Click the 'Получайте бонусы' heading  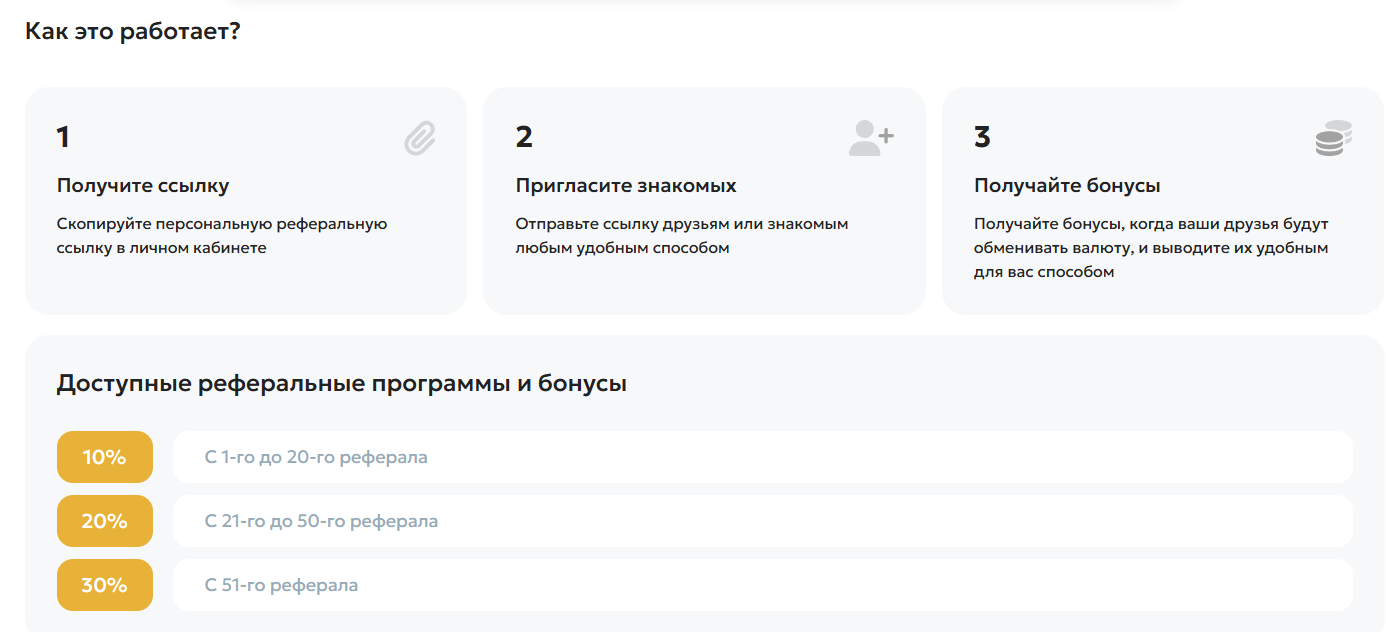pyautogui.click(x=1066, y=186)
